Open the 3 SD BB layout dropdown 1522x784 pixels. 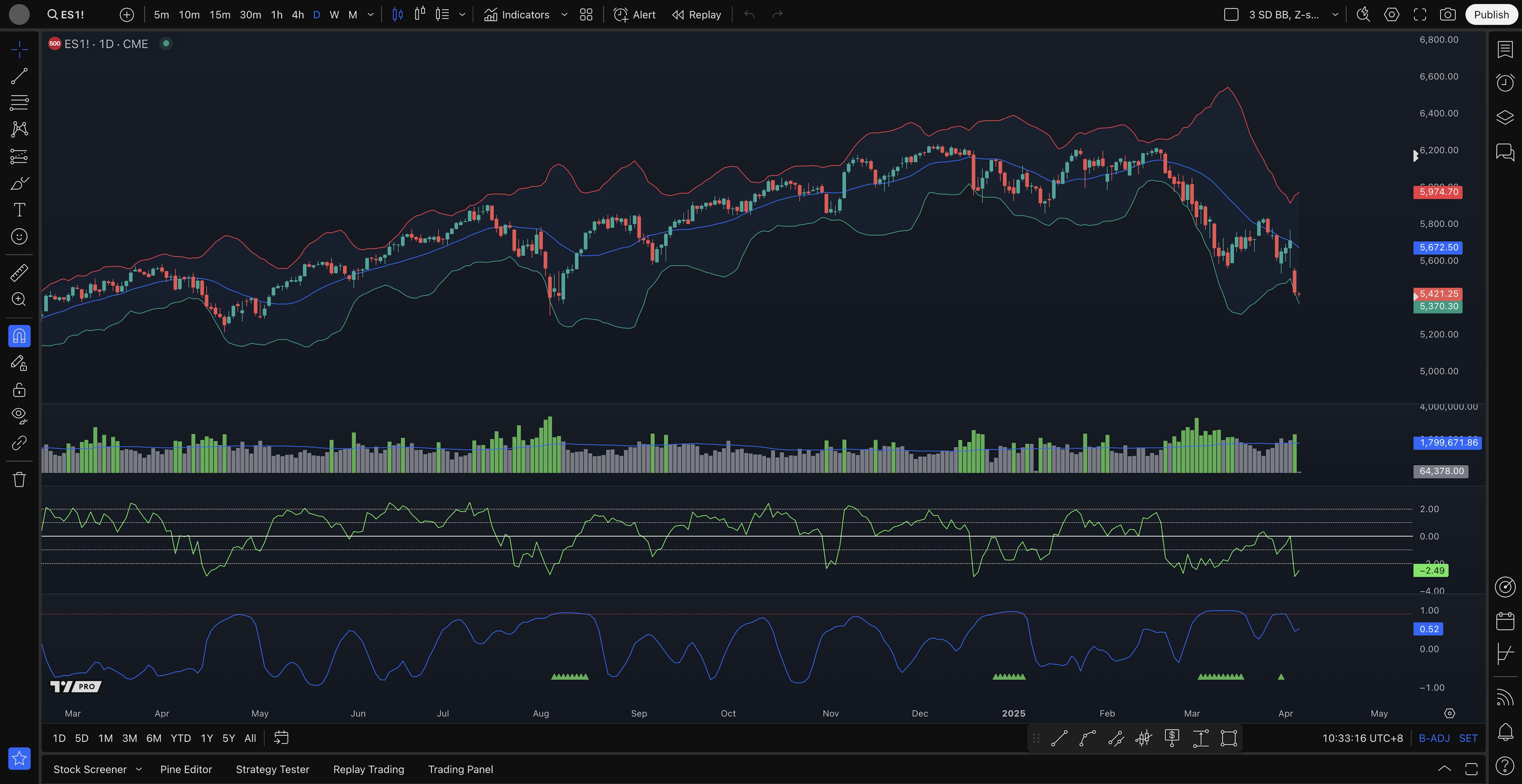coord(1335,15)
